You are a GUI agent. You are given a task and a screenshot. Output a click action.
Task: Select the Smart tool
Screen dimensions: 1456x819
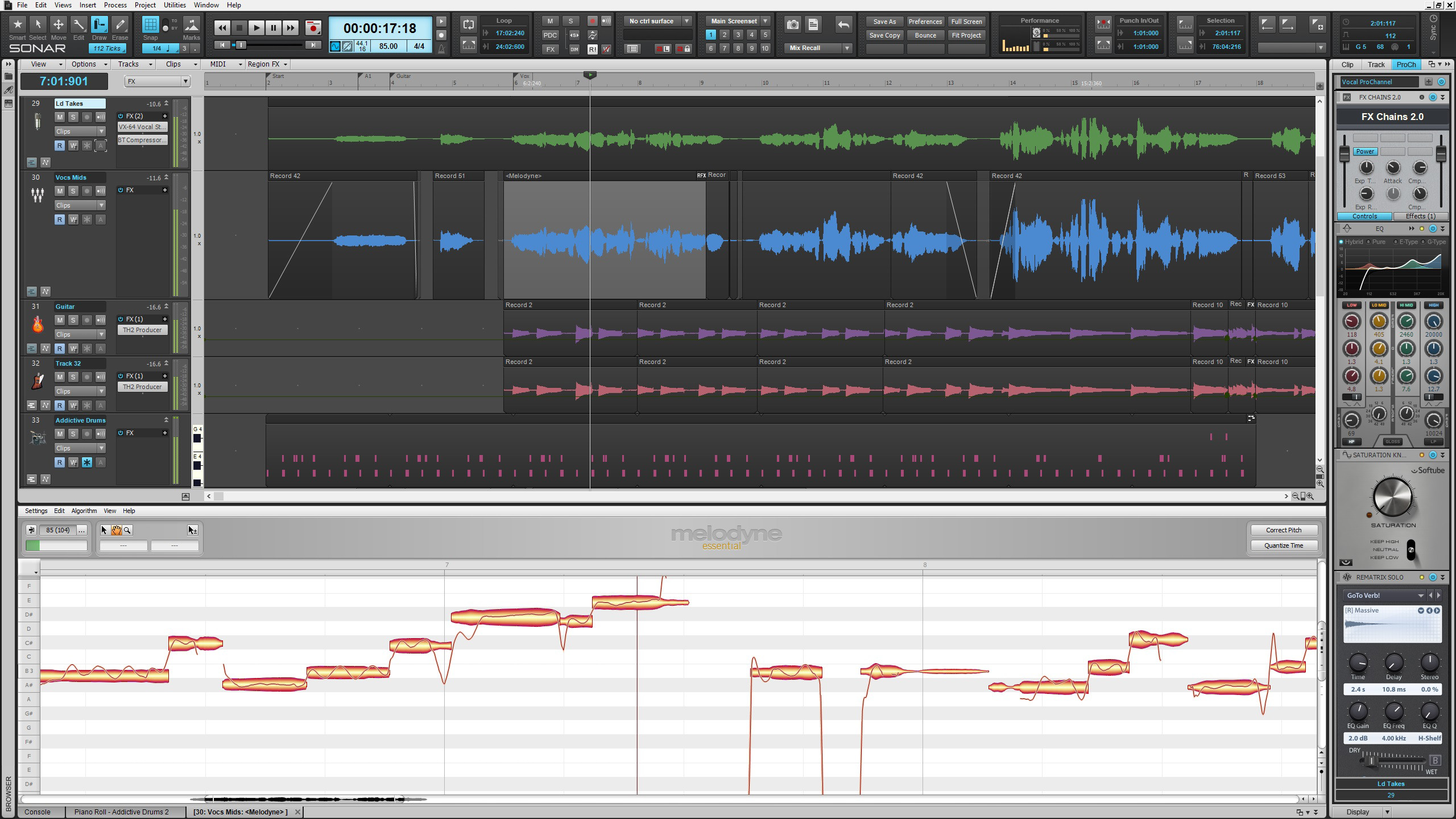coord(17,25)
